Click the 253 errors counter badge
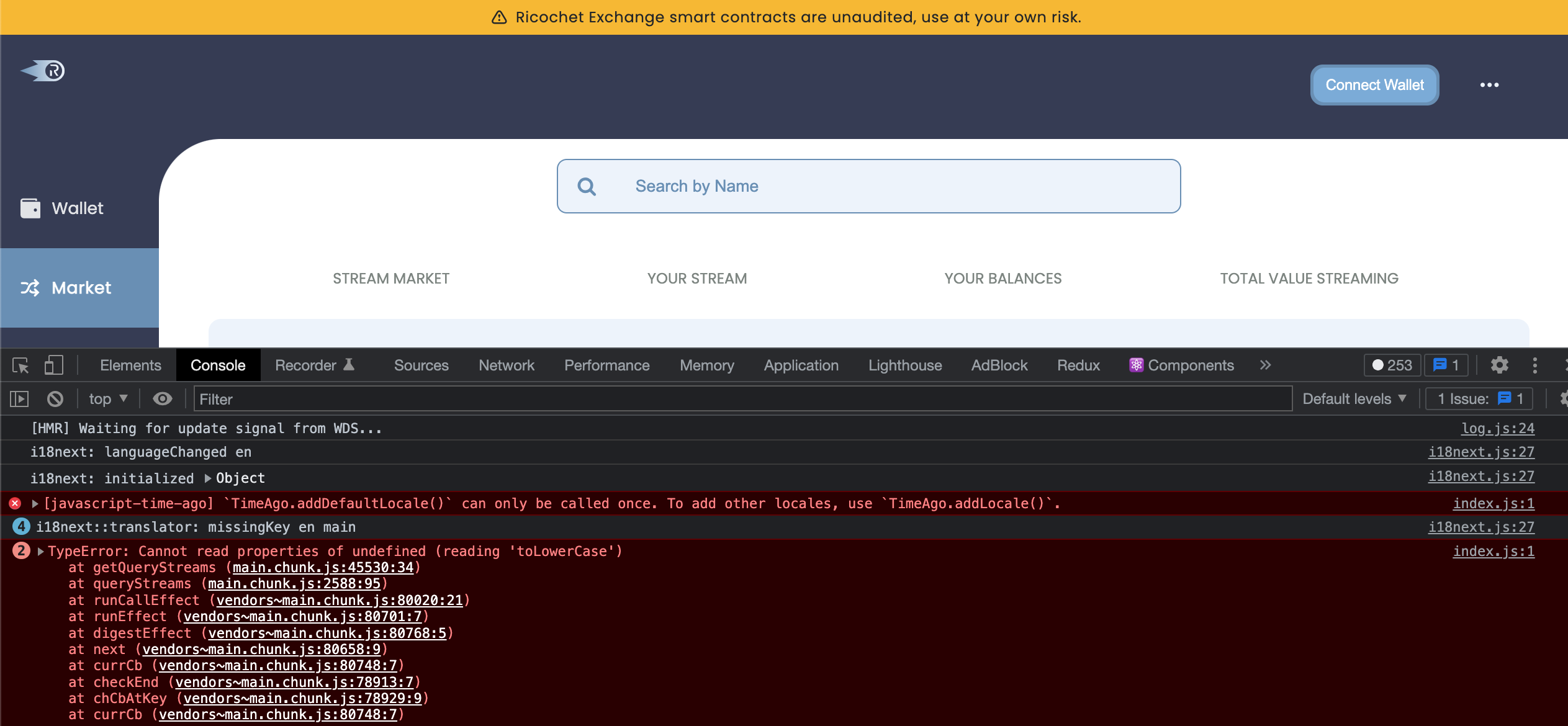 (x=1391, y=365)
